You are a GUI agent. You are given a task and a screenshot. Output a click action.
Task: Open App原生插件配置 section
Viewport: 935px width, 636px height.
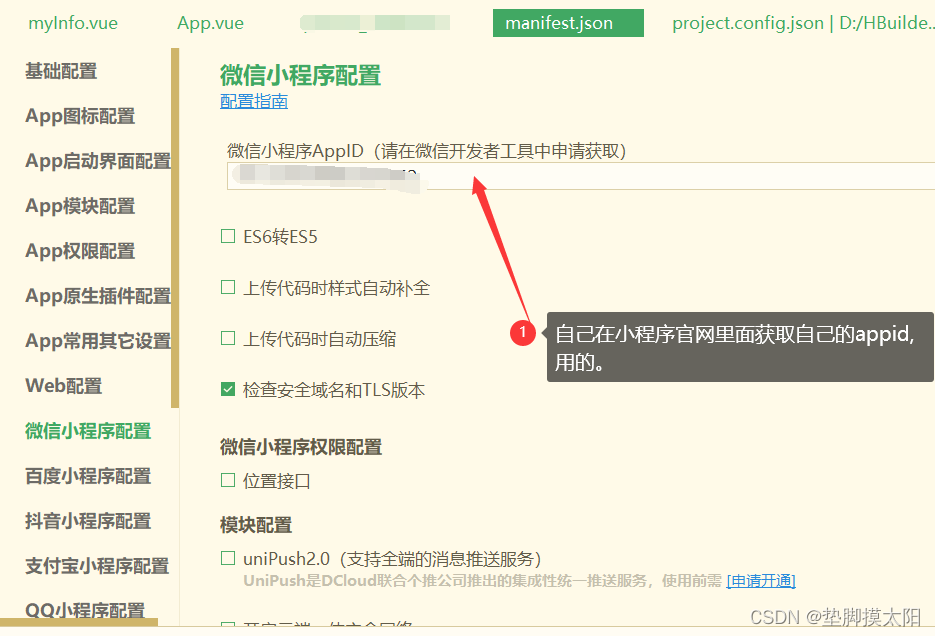click(x=98, y=296)
